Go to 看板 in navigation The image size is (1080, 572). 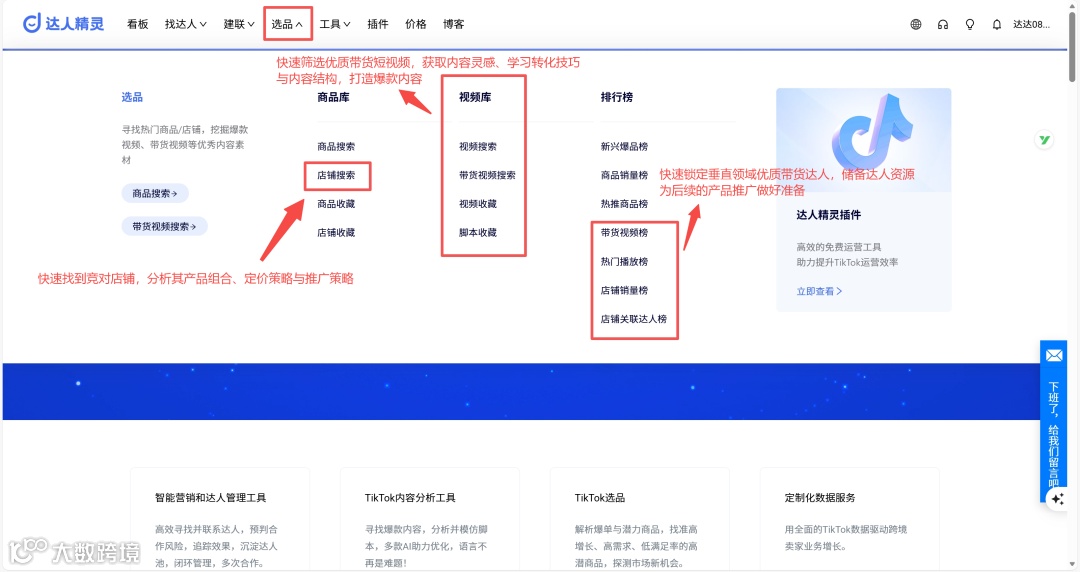coord(138,24)
